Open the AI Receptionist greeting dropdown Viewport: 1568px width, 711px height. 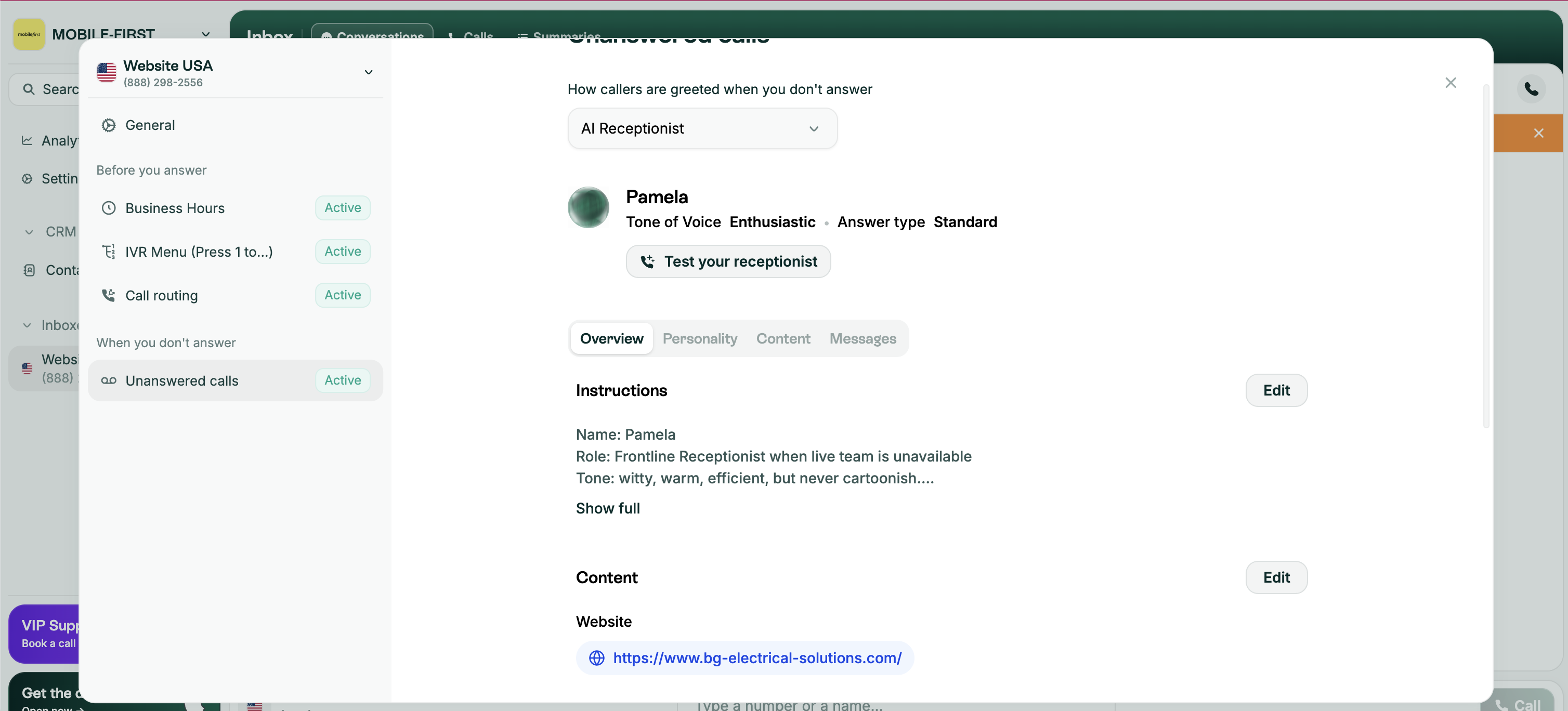[702, 128]
